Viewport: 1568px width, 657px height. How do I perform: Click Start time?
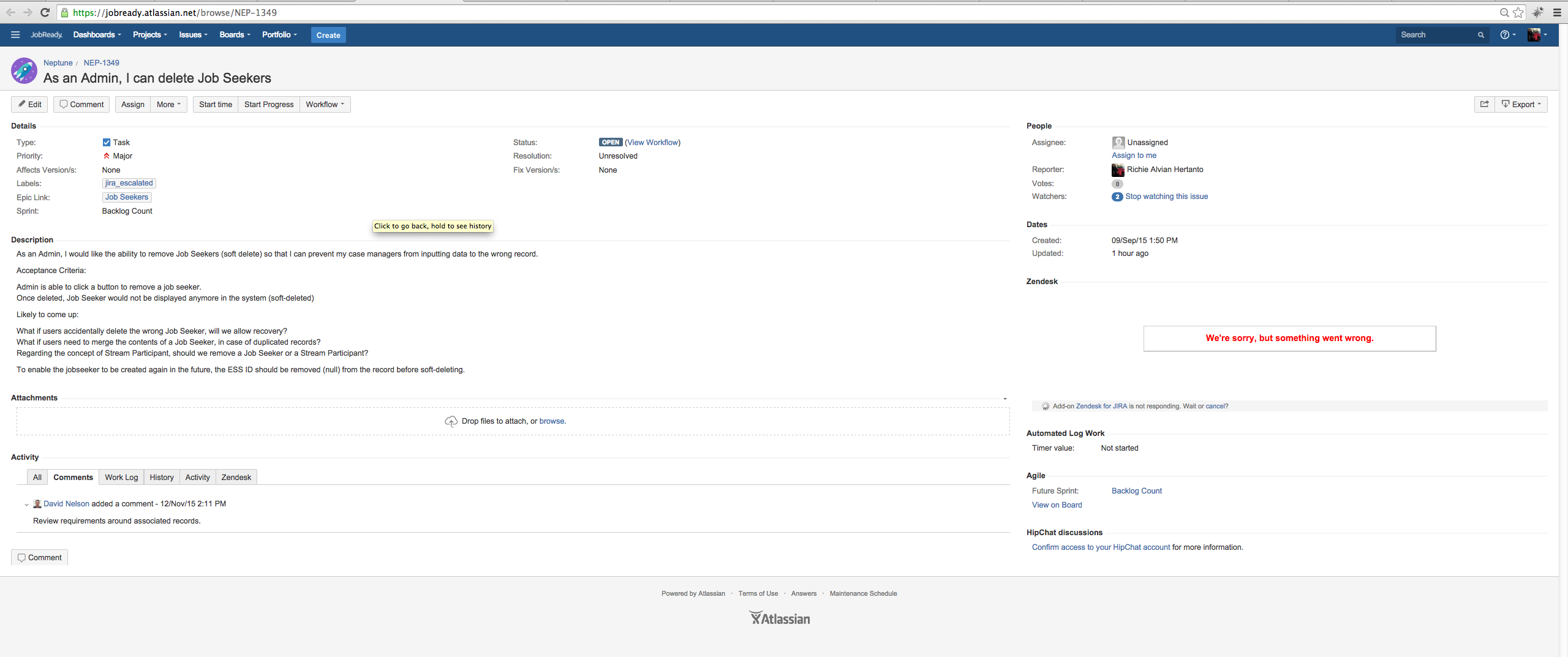click(x=216, y=104)
